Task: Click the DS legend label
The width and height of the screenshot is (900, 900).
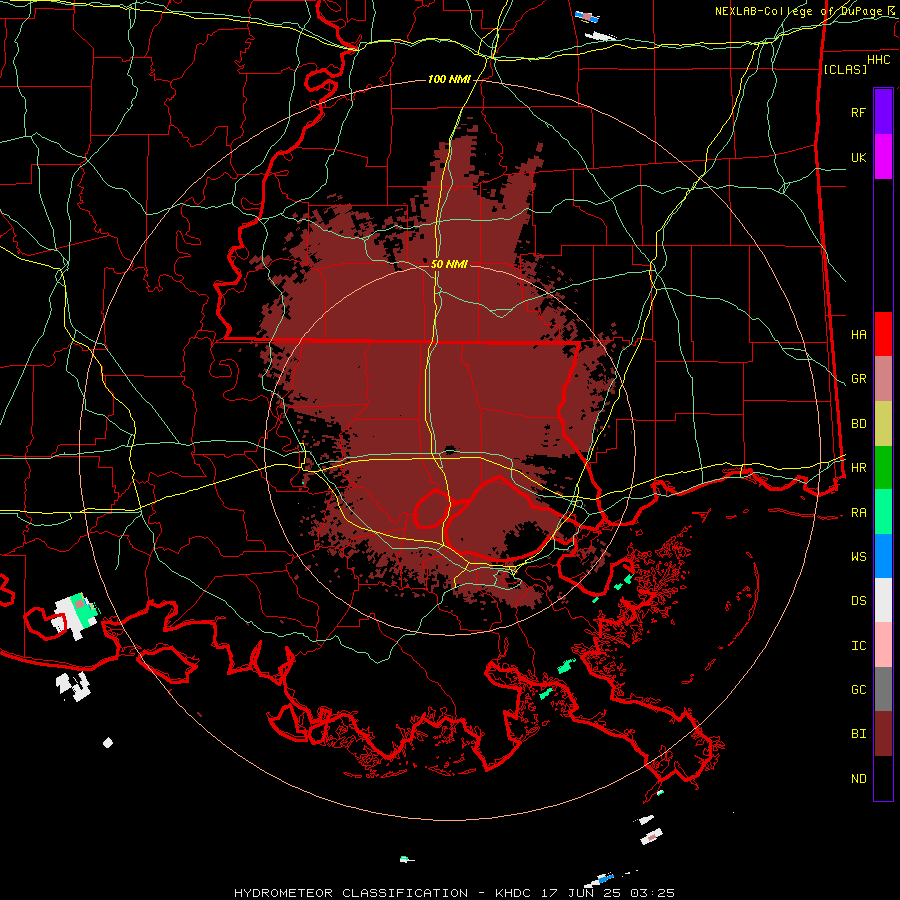Action: pos(858,601)
